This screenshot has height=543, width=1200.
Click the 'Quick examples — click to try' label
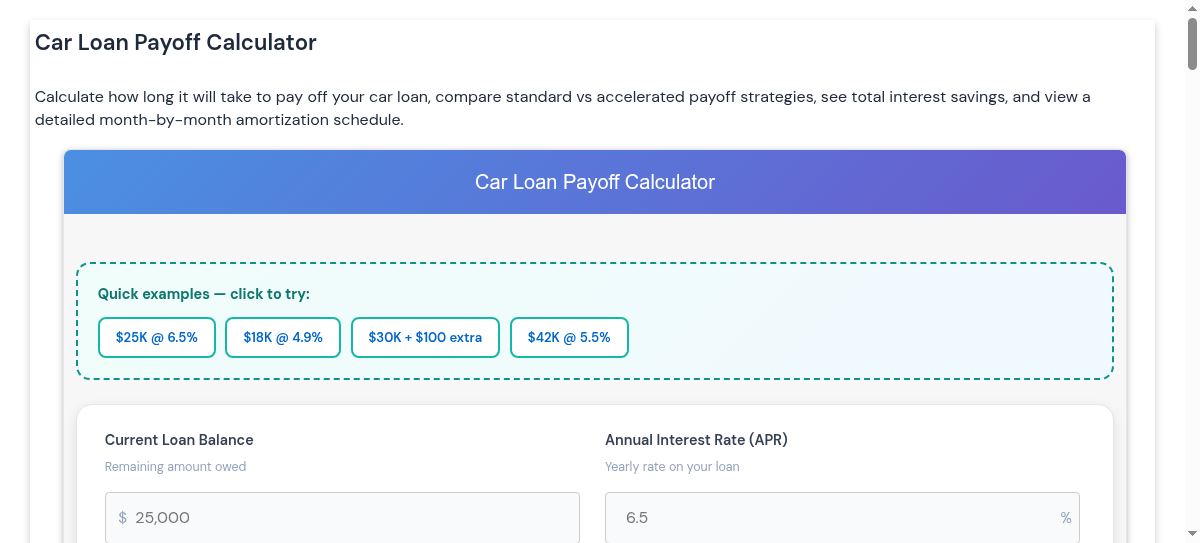click(204, 294)
